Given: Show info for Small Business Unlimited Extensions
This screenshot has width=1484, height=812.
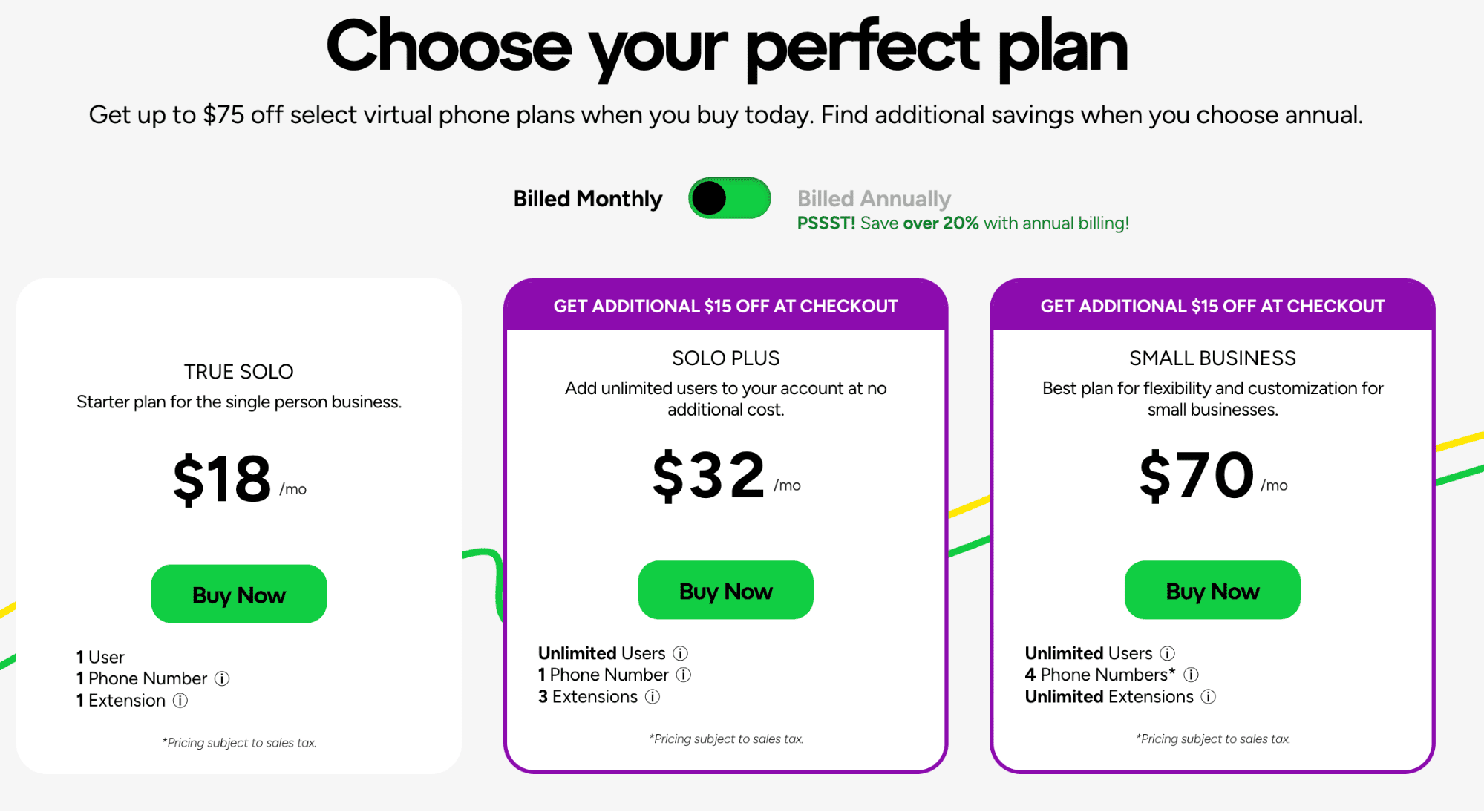Looking at the screenshot, I should point(1209,697).
